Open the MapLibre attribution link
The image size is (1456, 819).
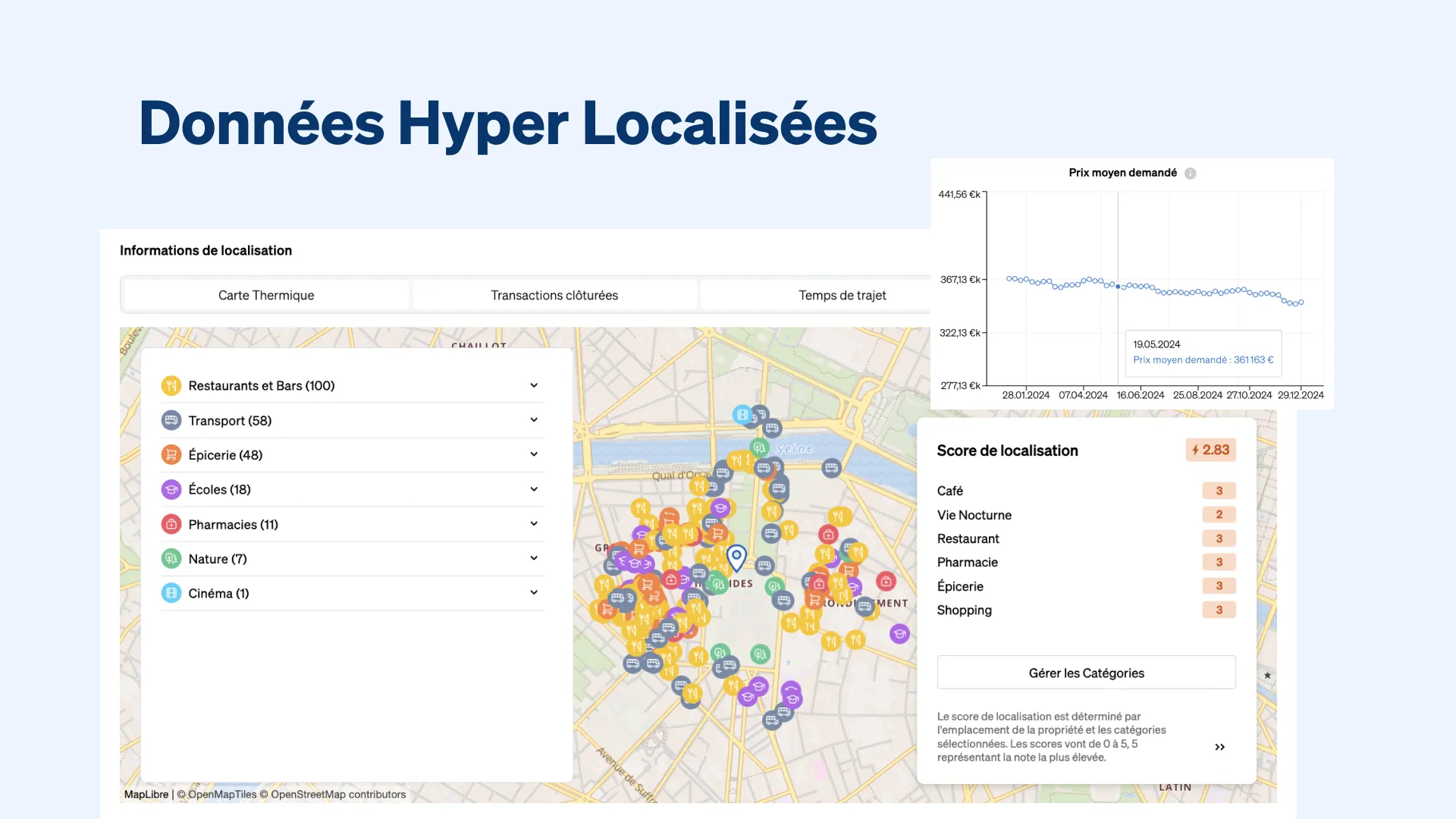pyautogui.click(x=146, y=795)
